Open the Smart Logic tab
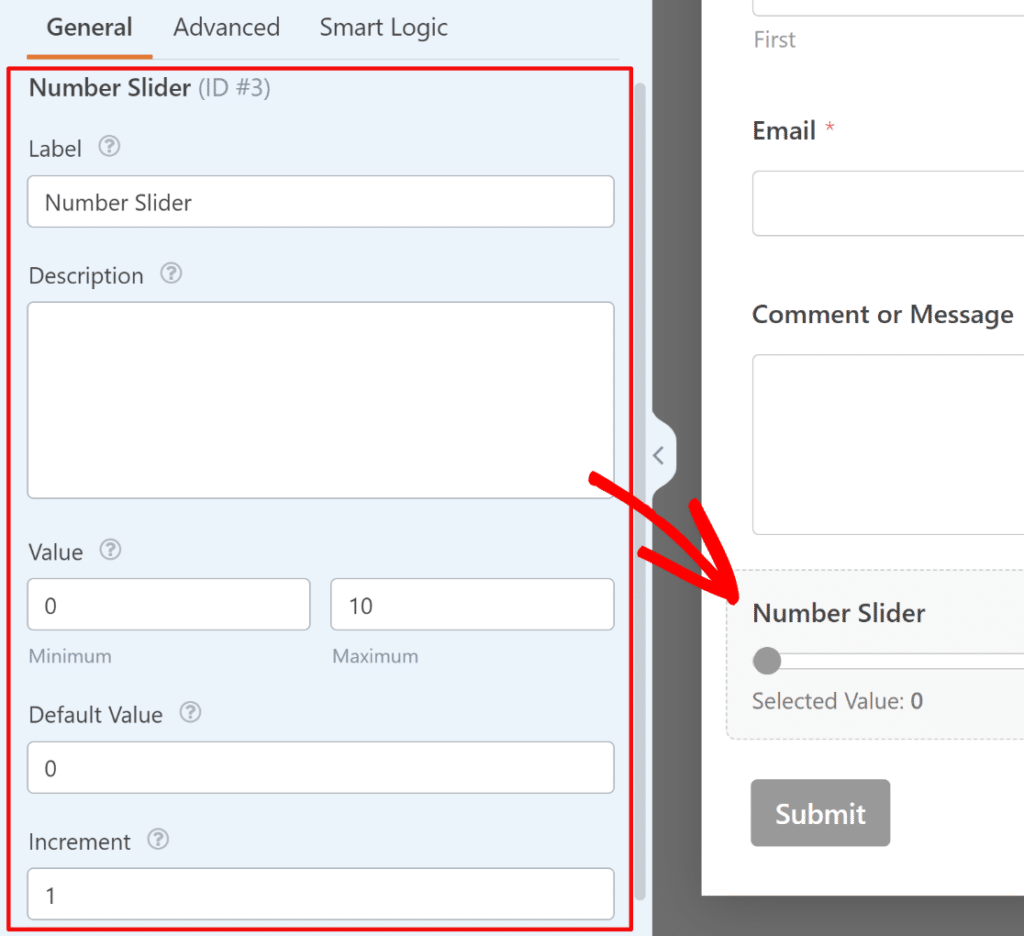 383,27
